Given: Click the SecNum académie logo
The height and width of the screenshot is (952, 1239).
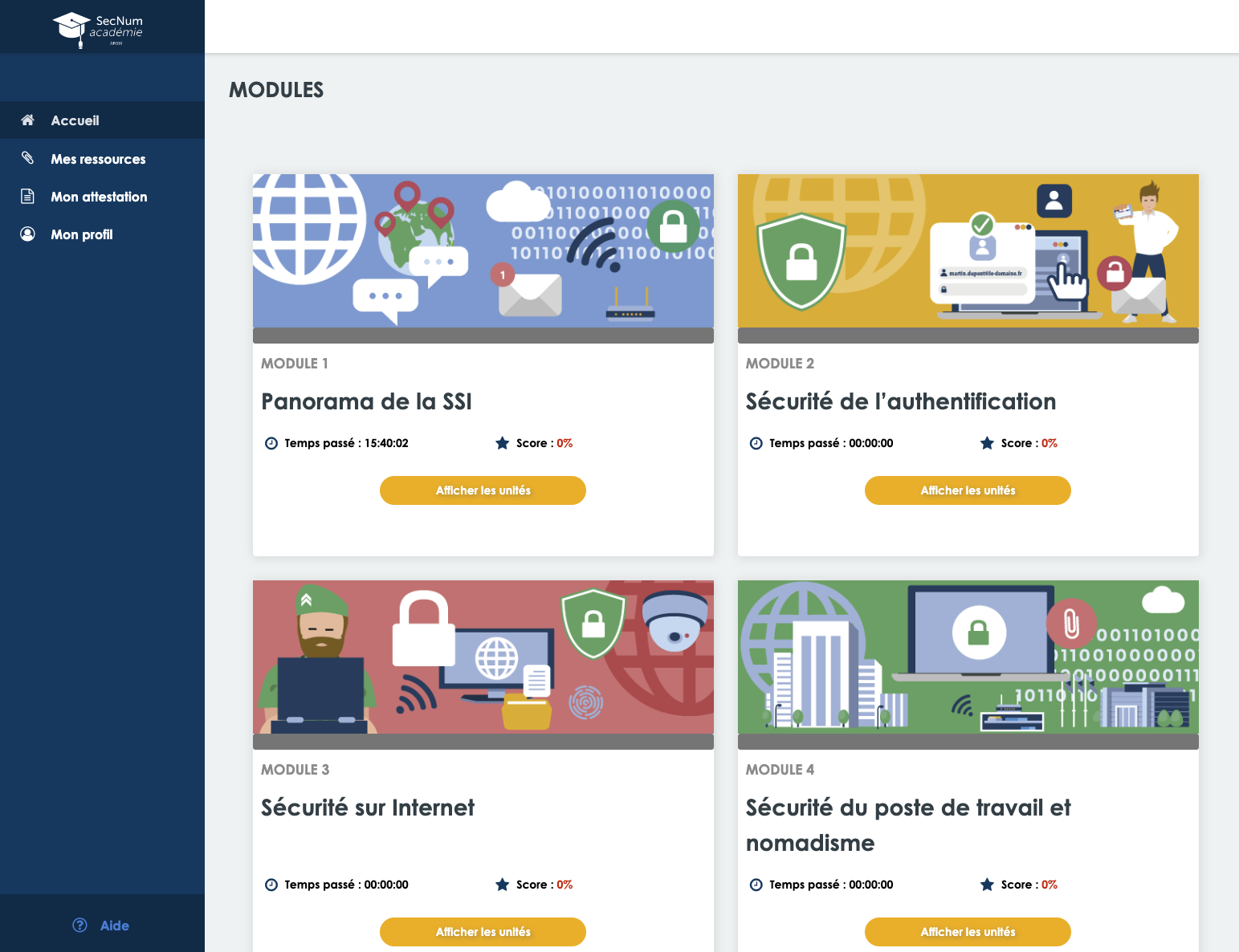Looking at the screenshot, I should point(98,28).
